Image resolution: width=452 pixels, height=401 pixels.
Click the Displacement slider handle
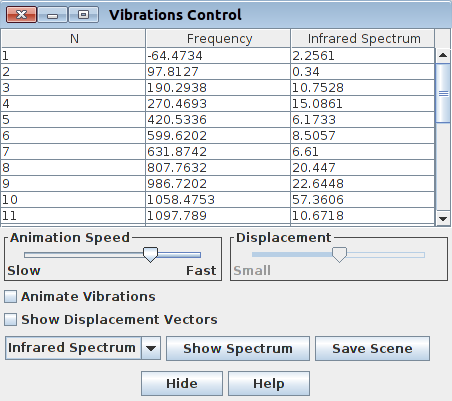[339, 255]
